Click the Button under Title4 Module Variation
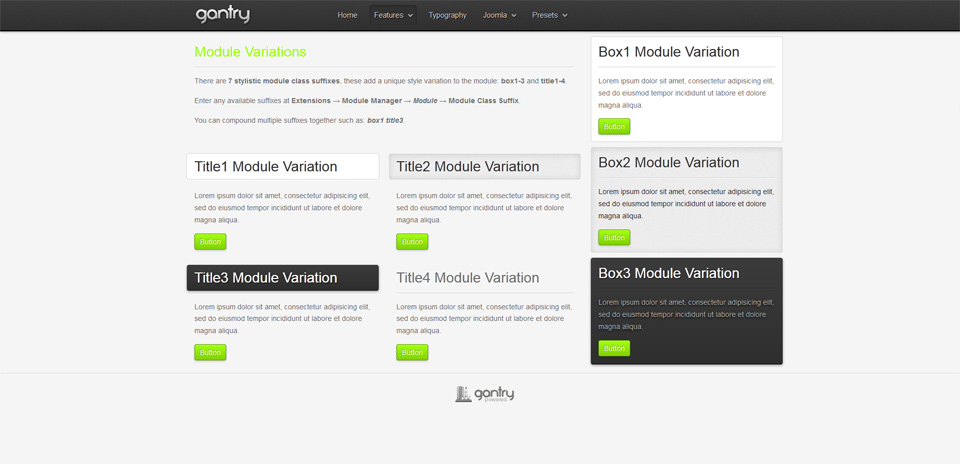960x464 pixels. point(412,353)
